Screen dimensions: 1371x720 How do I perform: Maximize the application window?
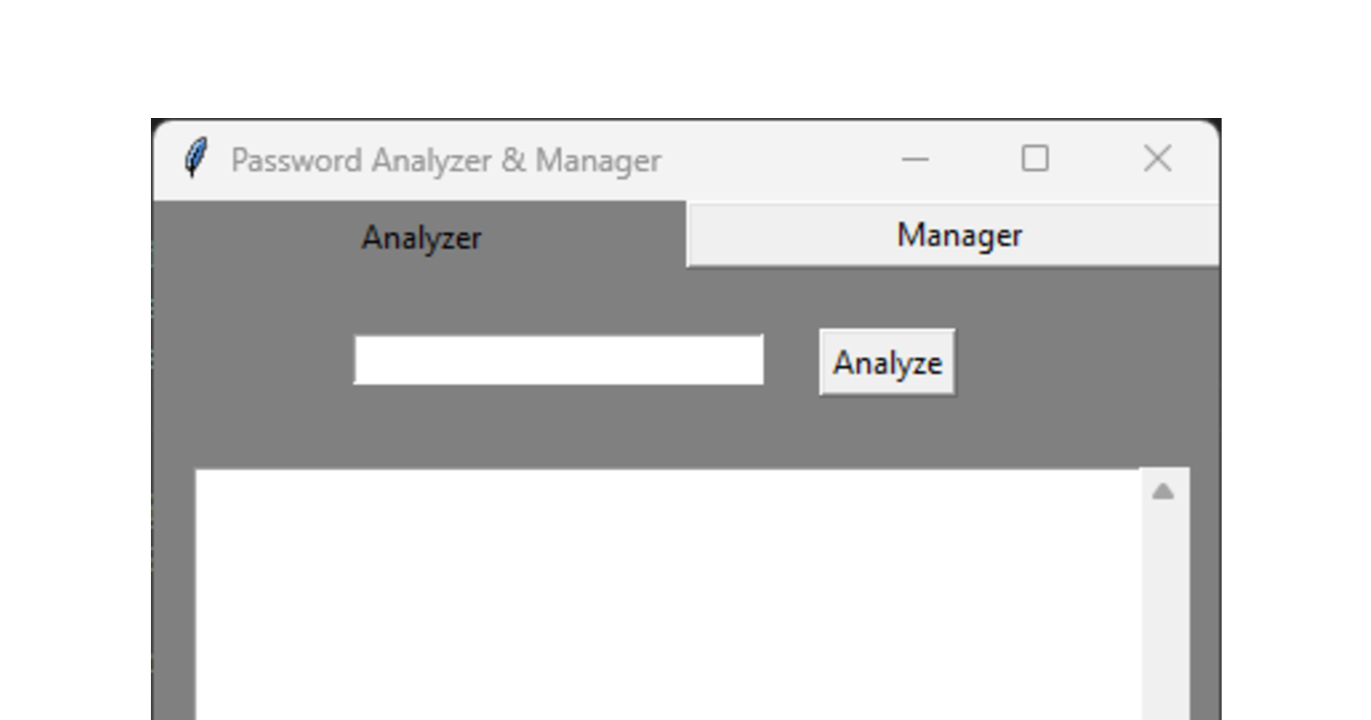click(x=1037, y=158)
